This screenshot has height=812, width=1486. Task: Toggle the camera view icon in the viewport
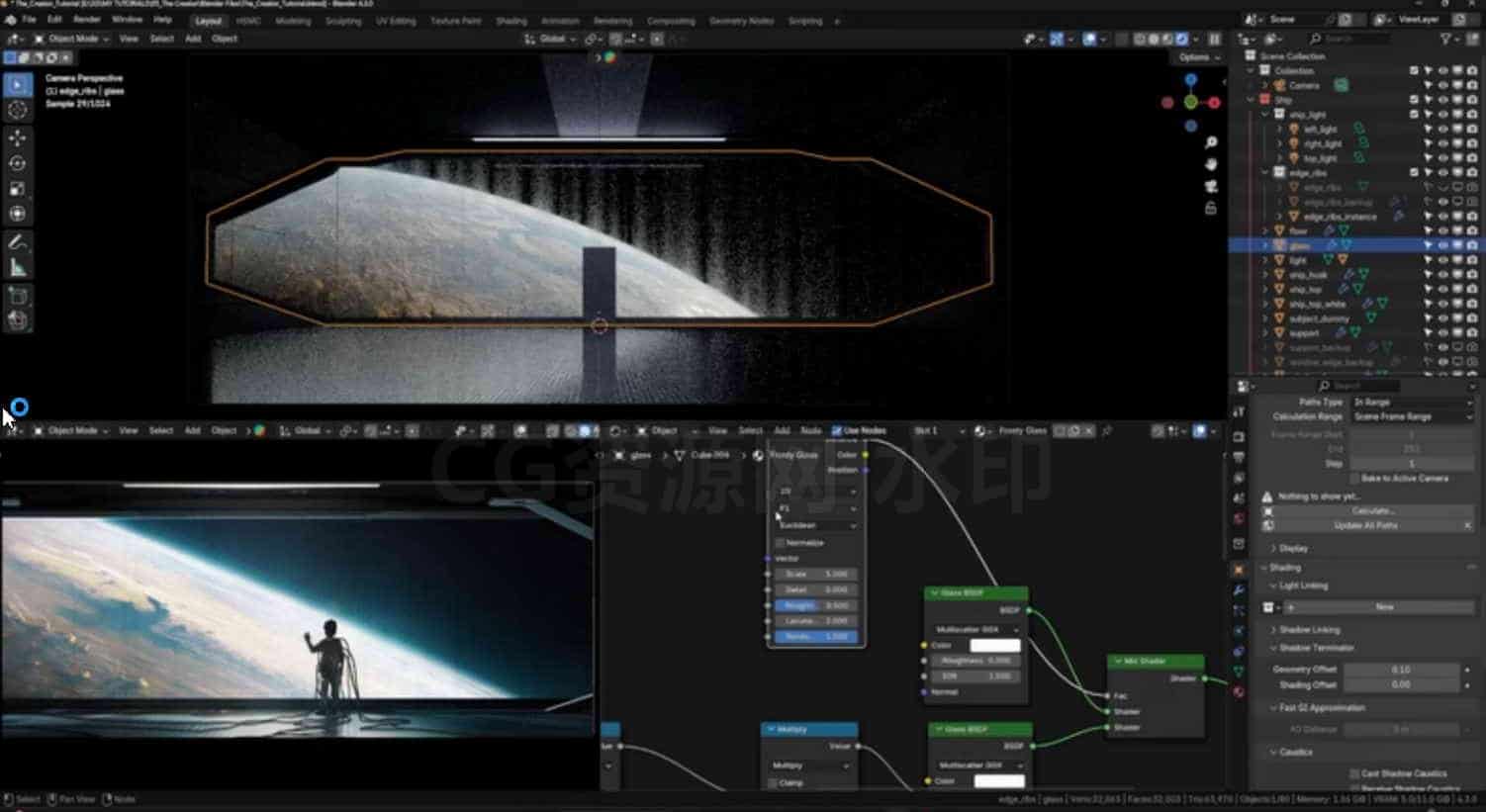pyautogui.click(x=1211, y=187)
